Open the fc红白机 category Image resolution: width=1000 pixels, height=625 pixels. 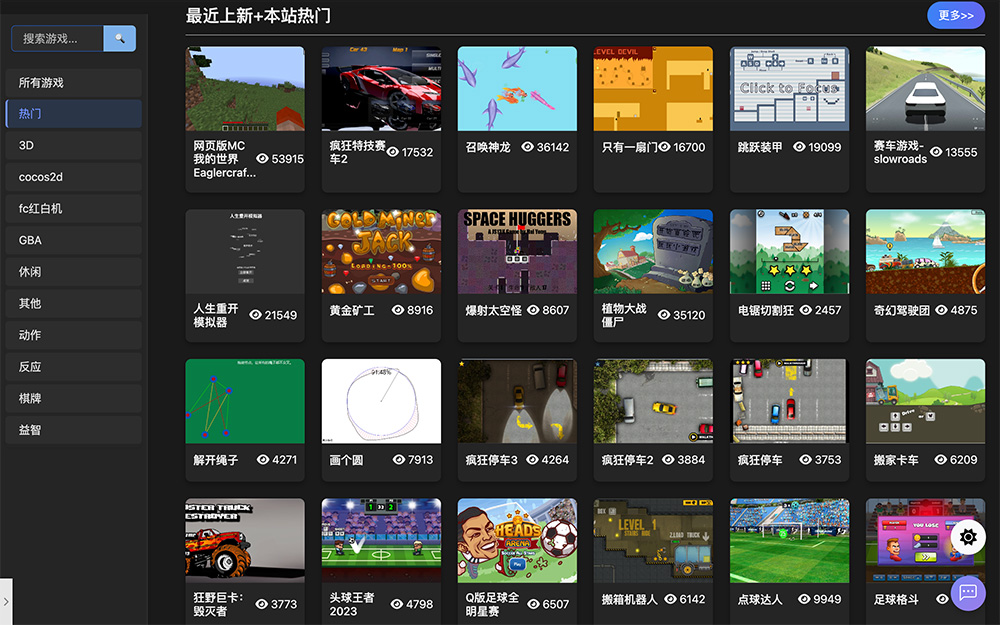tap(73, 208)
